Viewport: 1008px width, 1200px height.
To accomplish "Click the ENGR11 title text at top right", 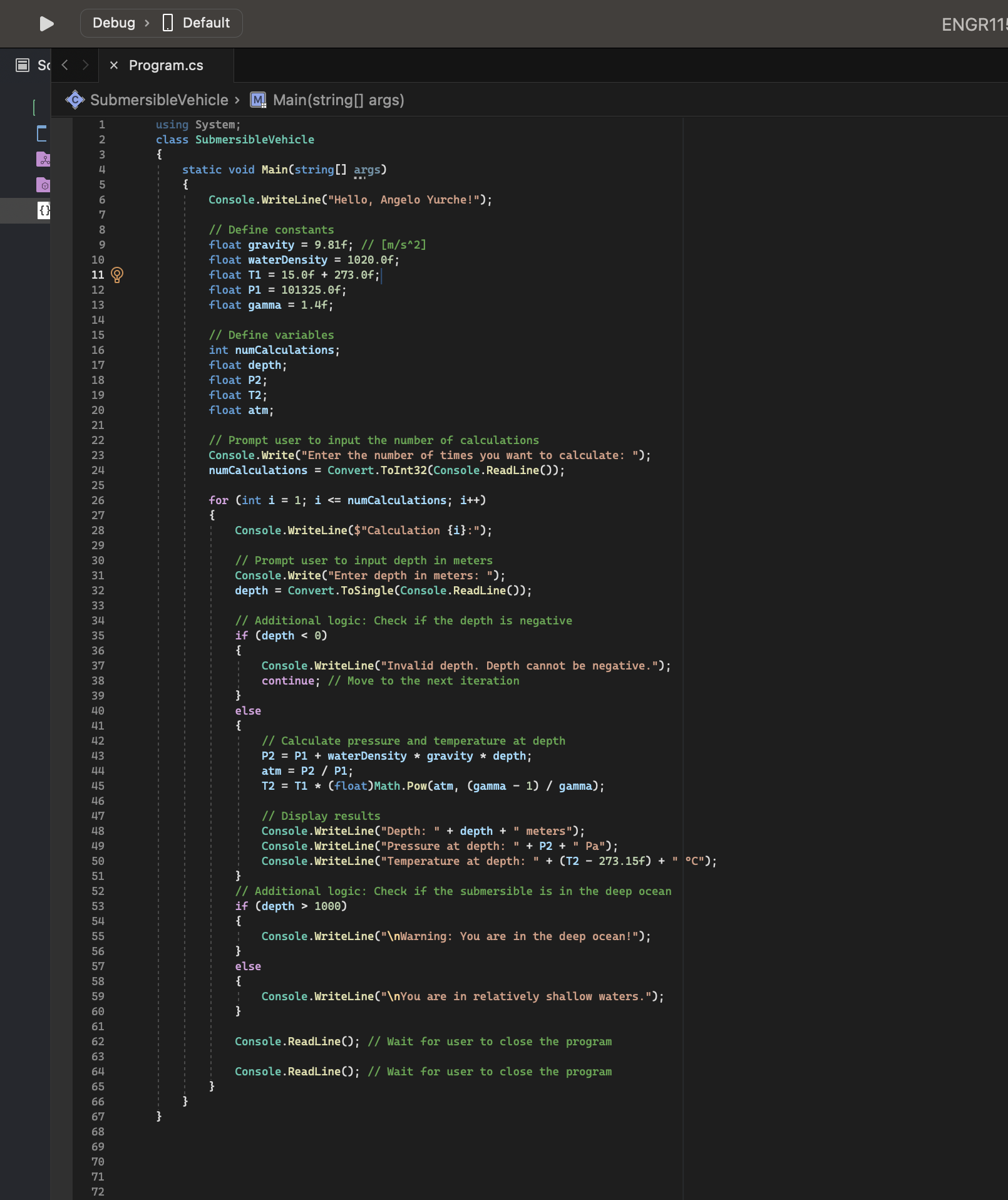I will tap(974, 24).
